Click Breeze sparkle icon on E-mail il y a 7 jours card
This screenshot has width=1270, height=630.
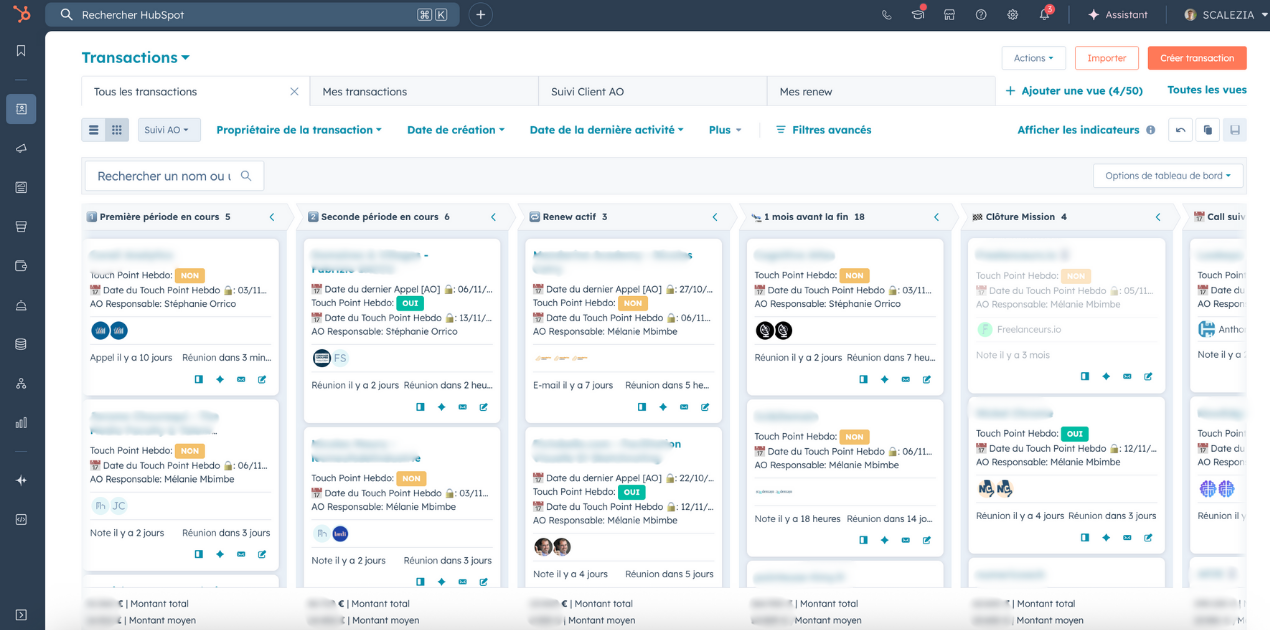(663, 407)
